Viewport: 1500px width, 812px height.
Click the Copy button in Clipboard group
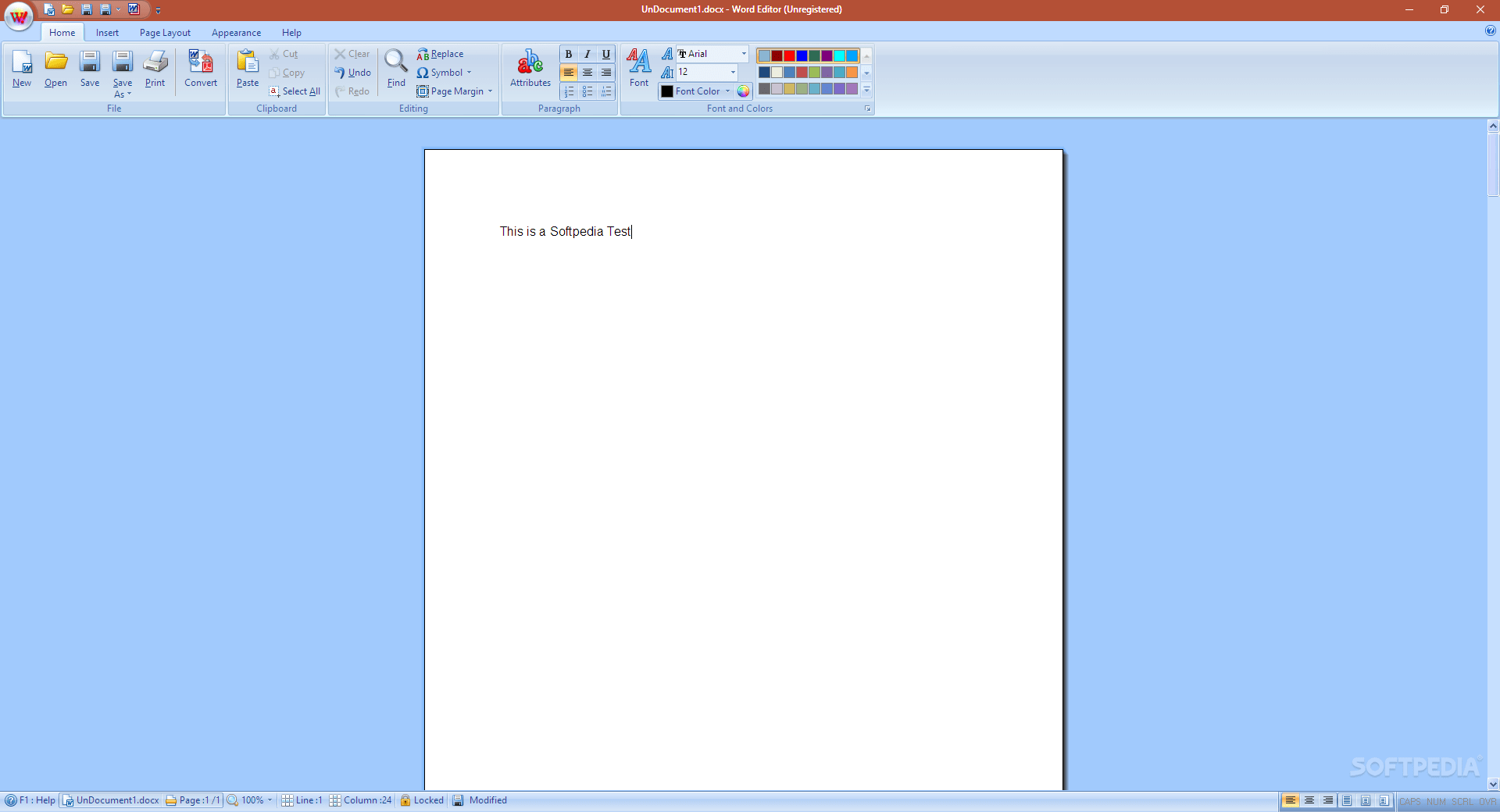click(x=287, y=73)
